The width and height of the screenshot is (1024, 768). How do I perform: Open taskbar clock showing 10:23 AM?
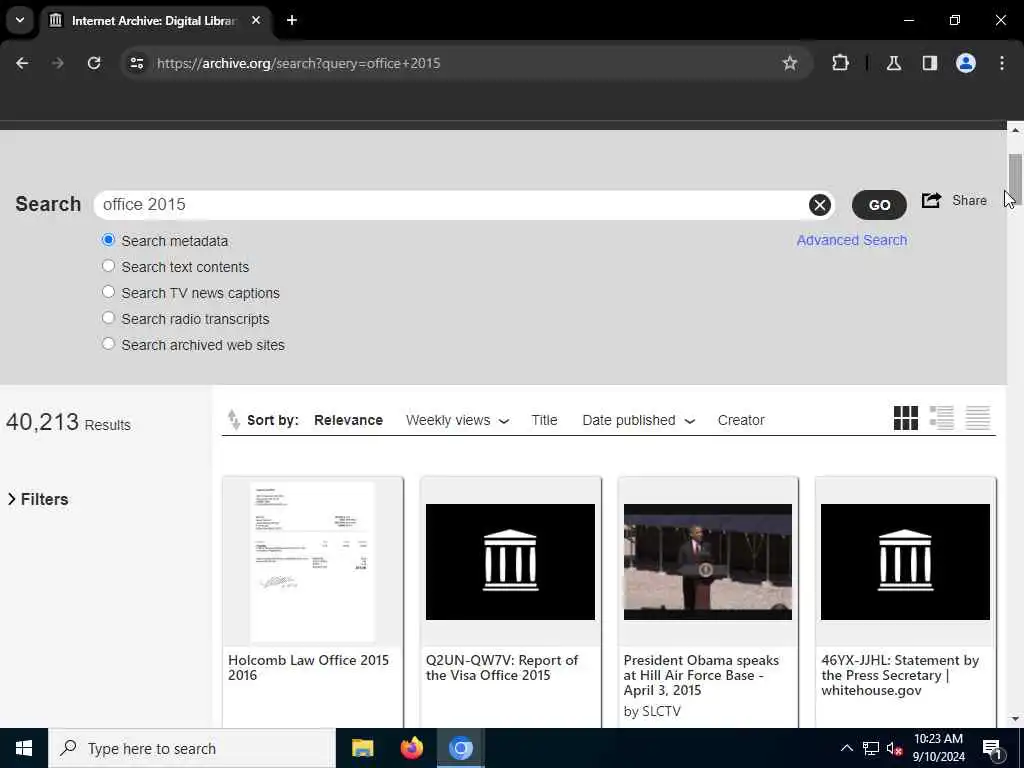coord(938,748)
